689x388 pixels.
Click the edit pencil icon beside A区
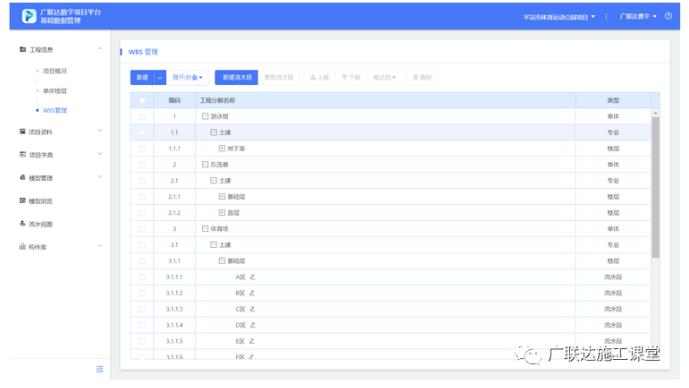pos(252,277)
